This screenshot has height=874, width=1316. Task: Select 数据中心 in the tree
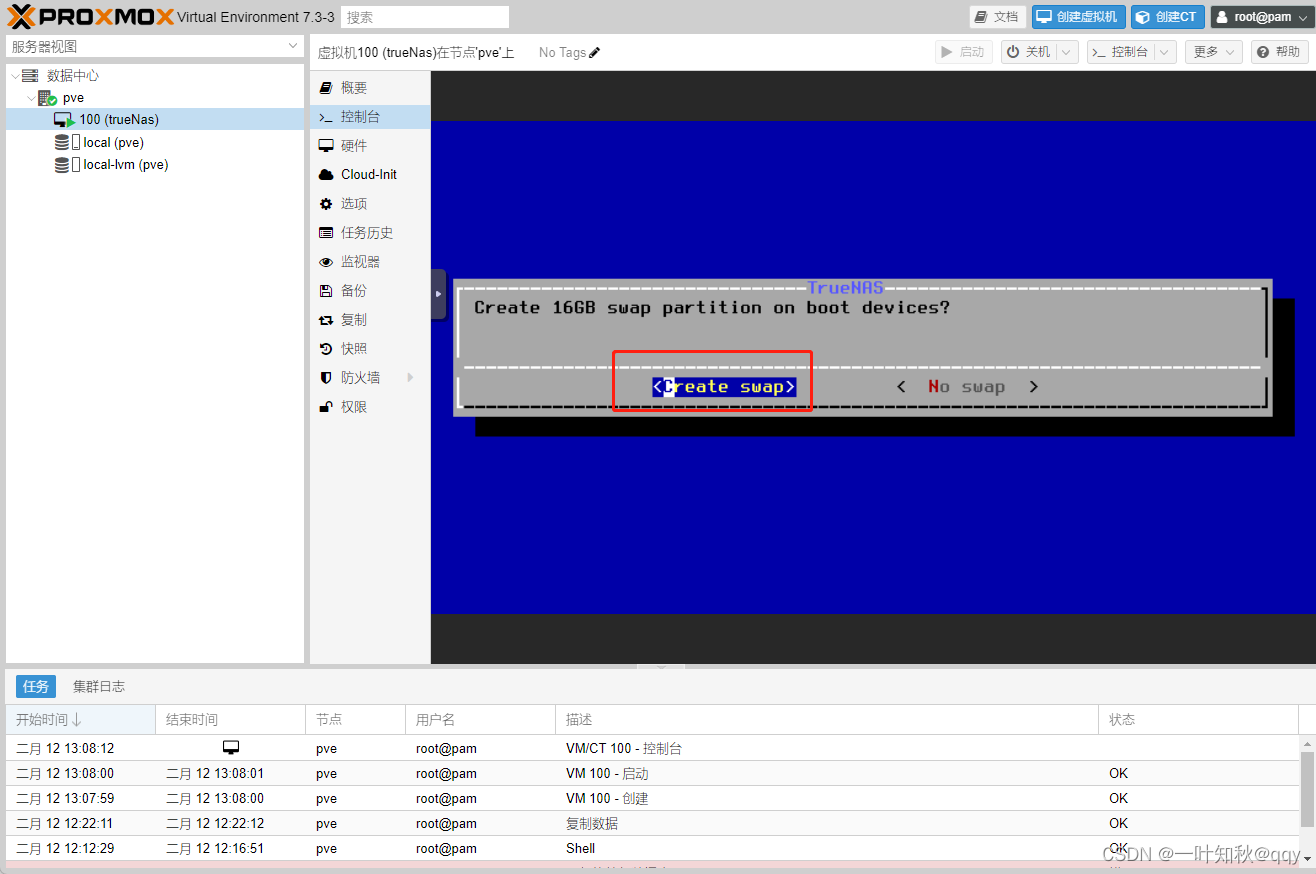click(72, 76)
